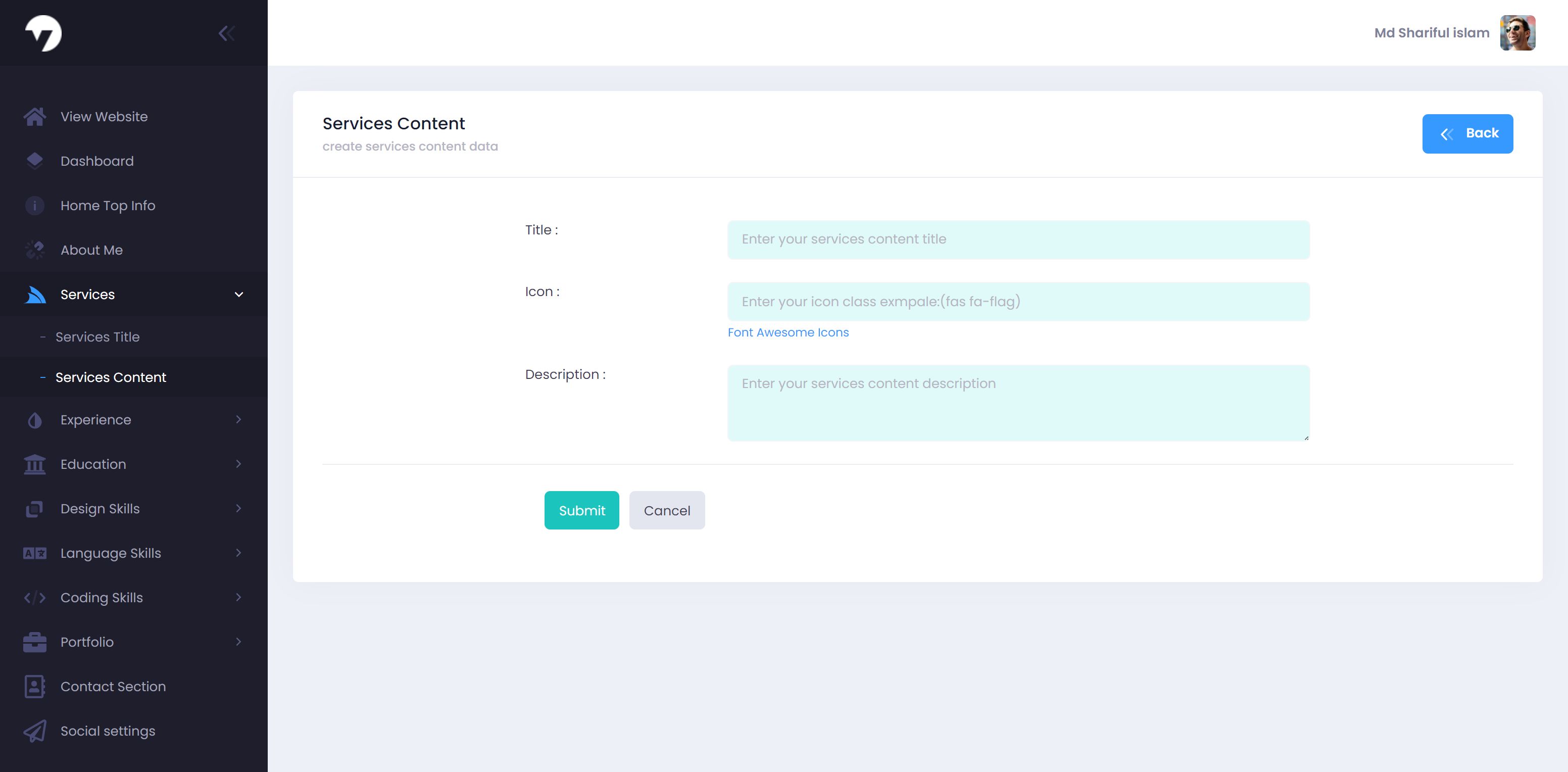Click the Education institution icon
This screenshot has height=772, width=1568.
click(35, 464)
